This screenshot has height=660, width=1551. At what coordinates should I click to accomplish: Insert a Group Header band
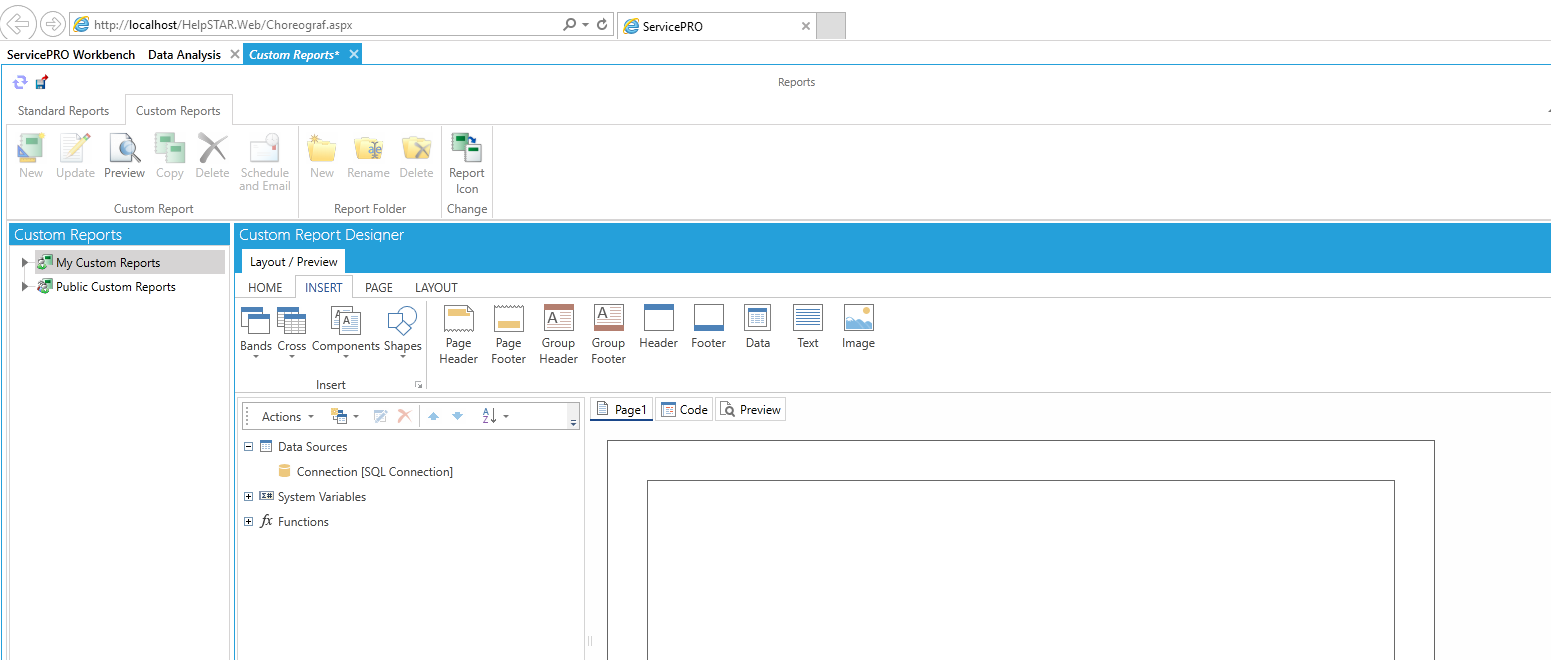559,335
